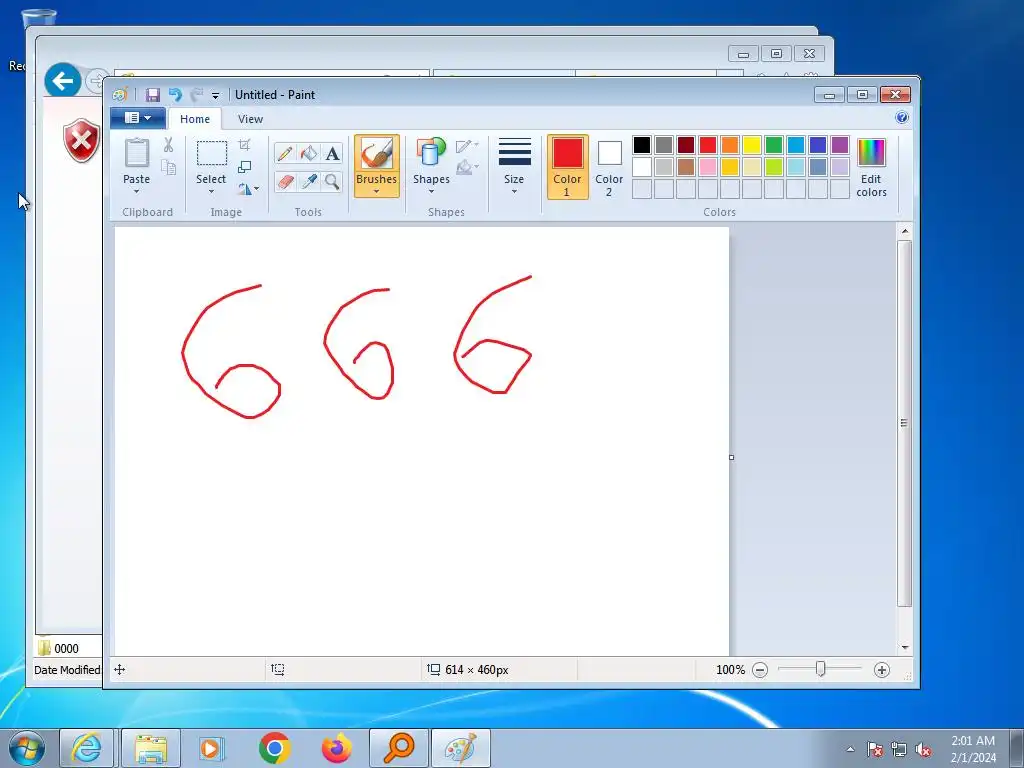Click the Copy icon in Clipboard group

click(168, 167)
